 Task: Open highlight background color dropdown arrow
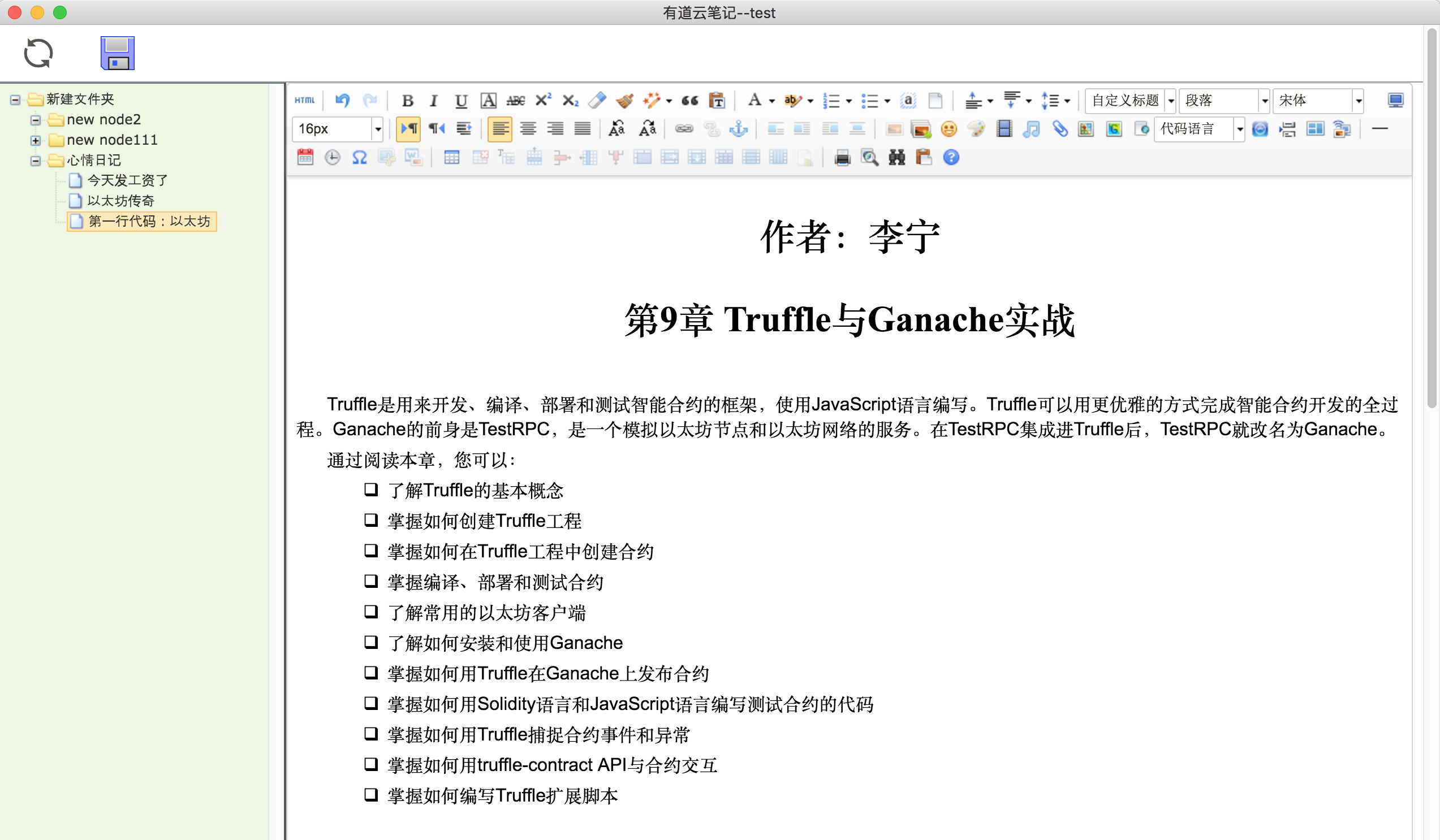pyautogui.click(x=810, y=101)
